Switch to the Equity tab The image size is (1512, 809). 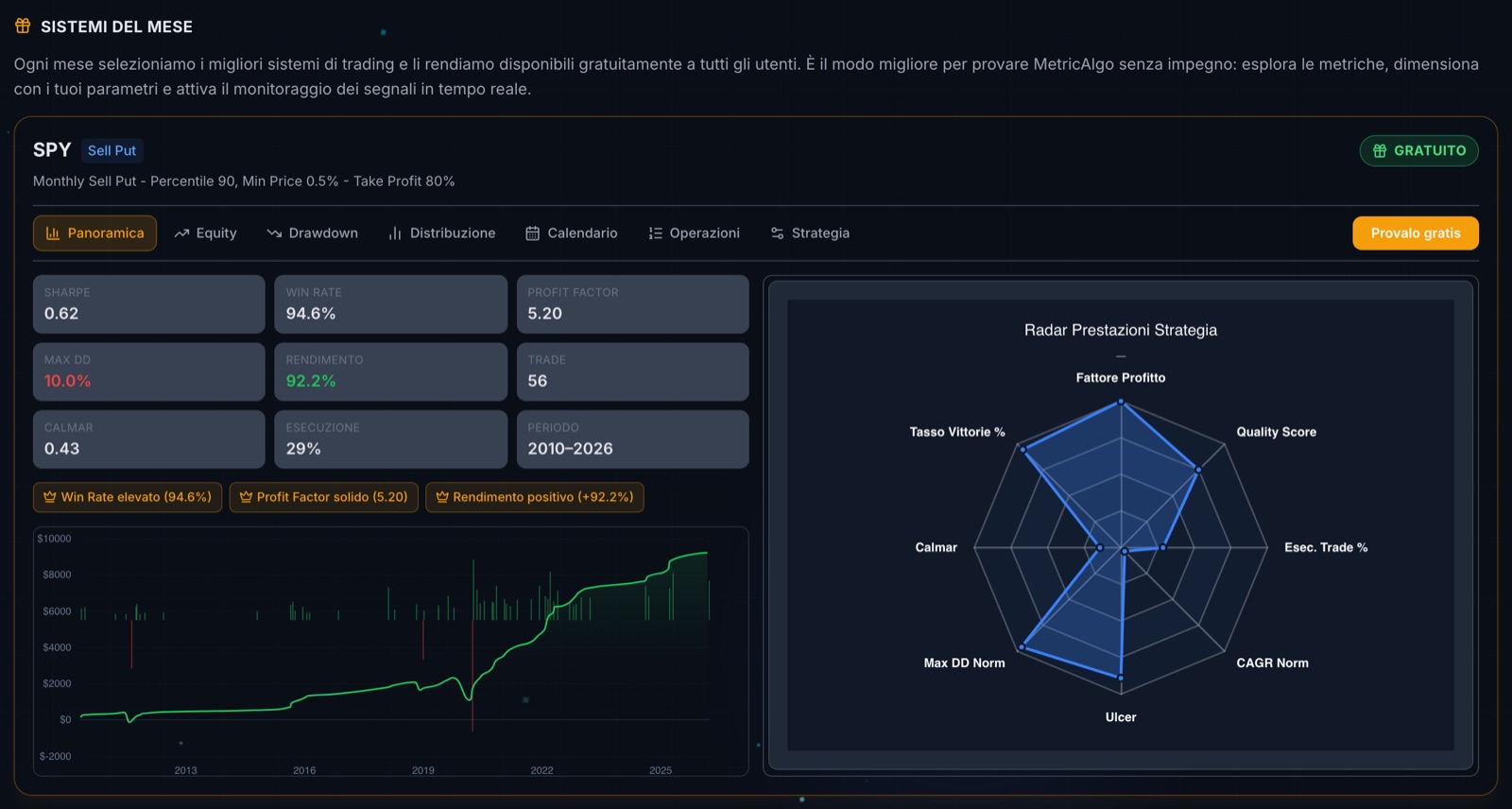point(205,233)
